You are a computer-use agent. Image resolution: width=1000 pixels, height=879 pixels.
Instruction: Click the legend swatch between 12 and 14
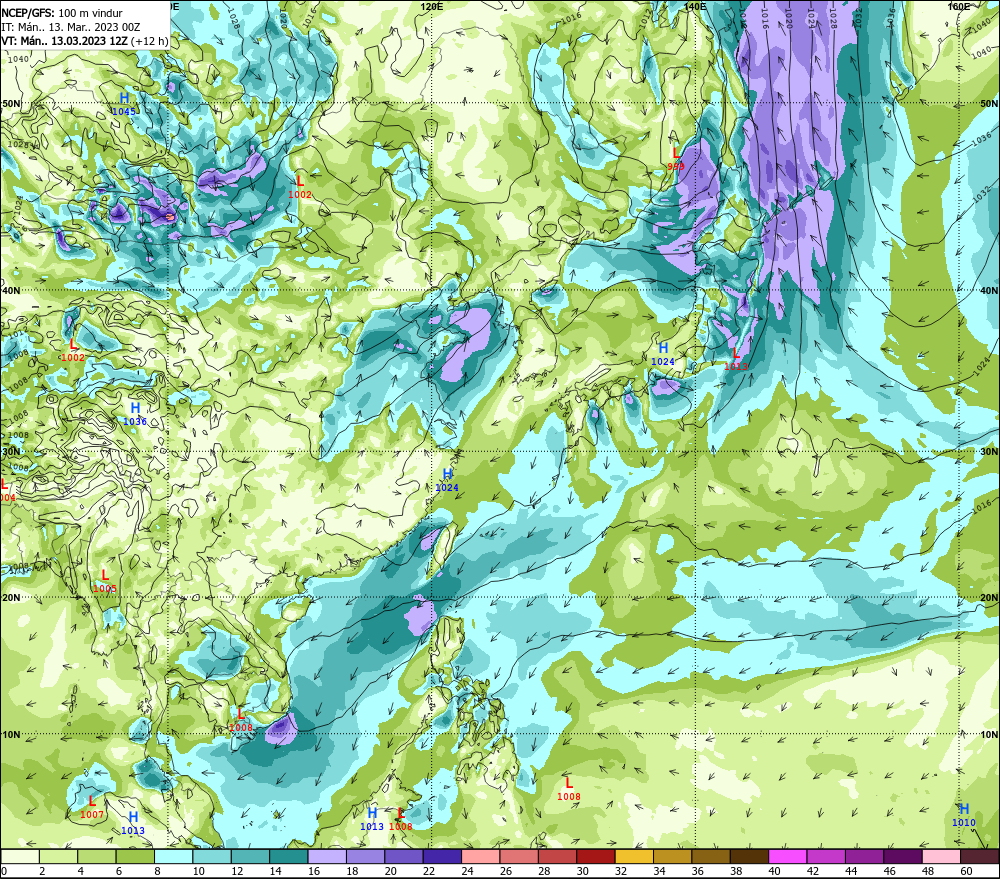pyautogui.click(x=251, y=856)
